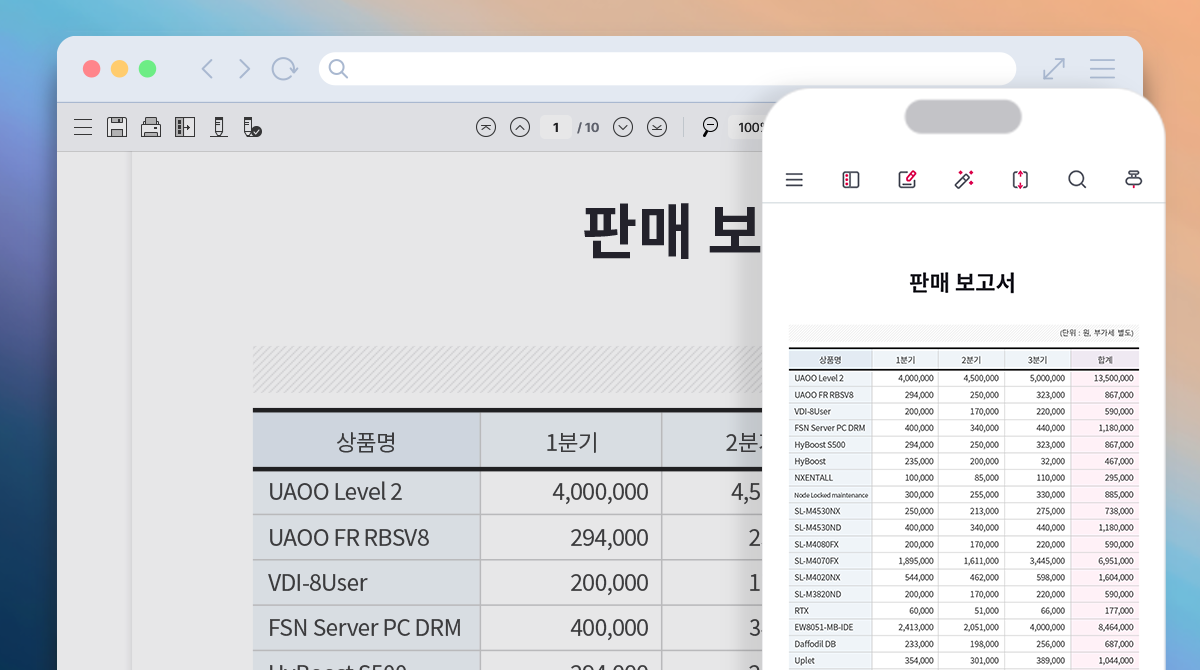Click the mobile stamp icon

pyautogui.click(x=1133, y=180)
